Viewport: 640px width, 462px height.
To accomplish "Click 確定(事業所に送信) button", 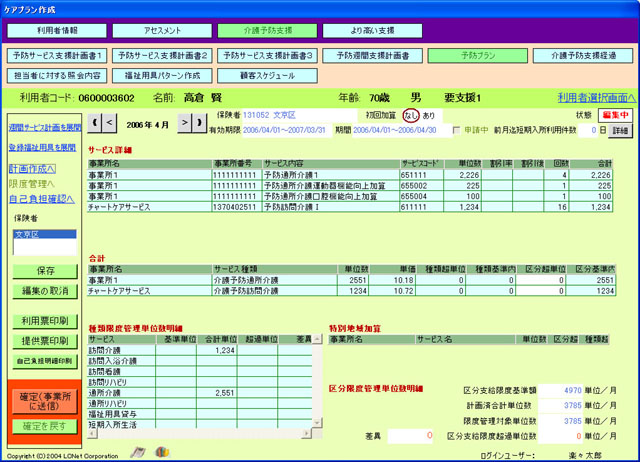I will pos(44,402).
